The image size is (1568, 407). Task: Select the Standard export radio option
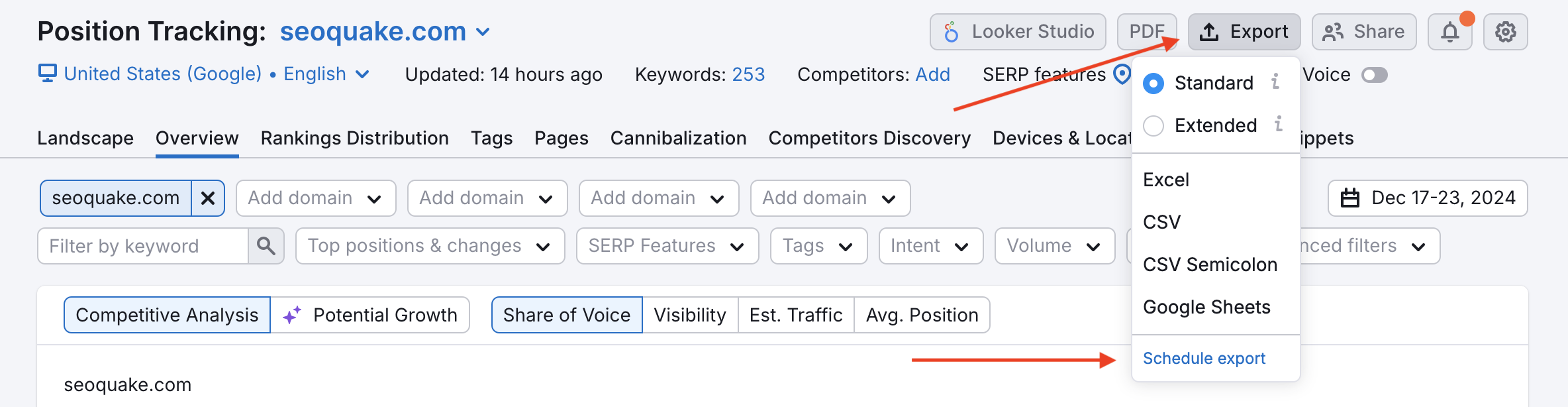tap(1153, 84)
